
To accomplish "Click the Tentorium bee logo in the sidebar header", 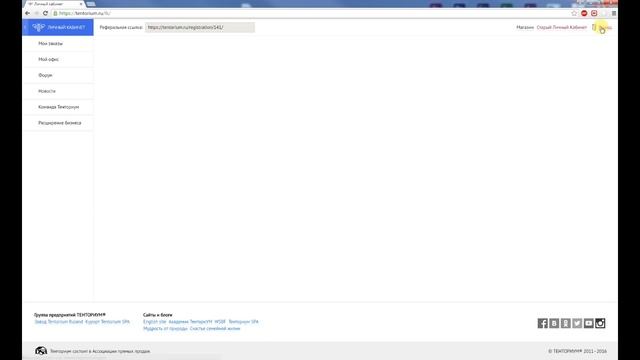I will coord(38,27).
